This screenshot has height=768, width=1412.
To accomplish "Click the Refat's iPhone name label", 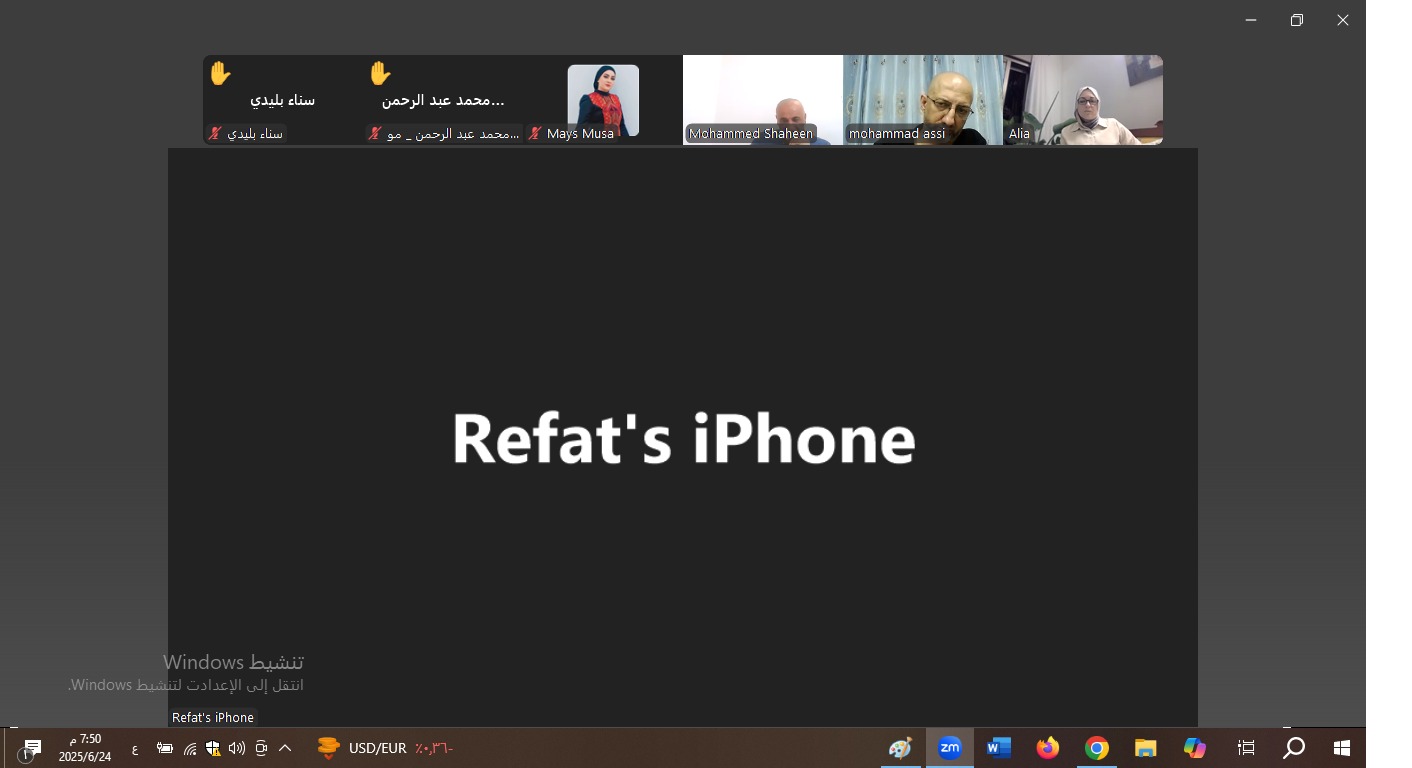I will 213,717.
